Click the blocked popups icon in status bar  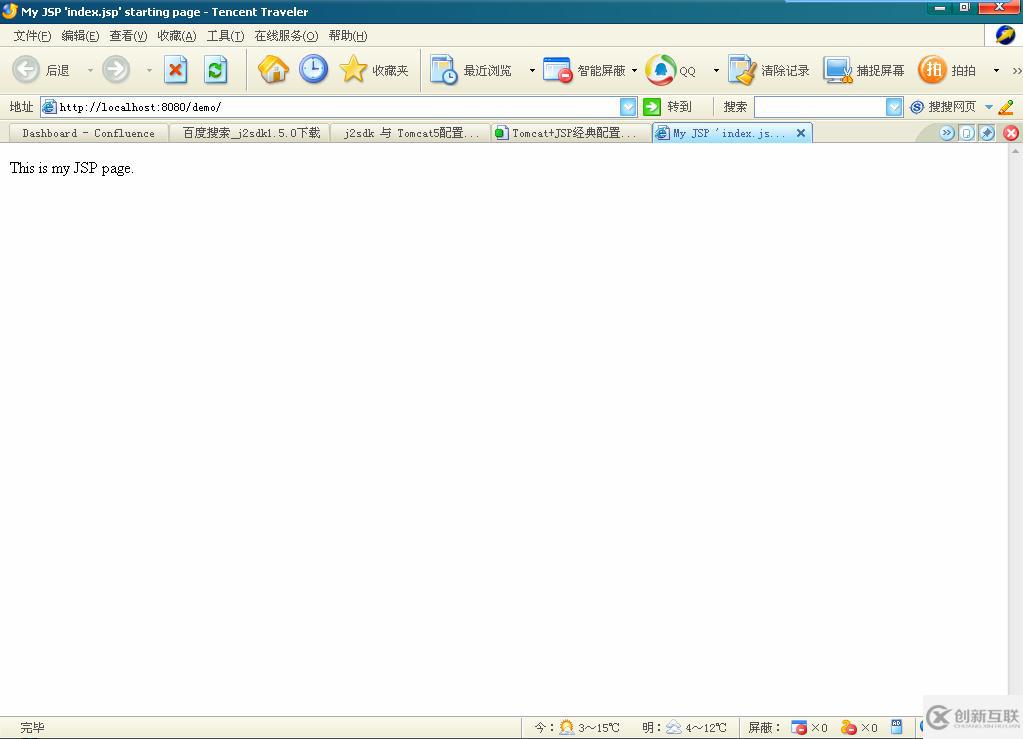(799, 727)
